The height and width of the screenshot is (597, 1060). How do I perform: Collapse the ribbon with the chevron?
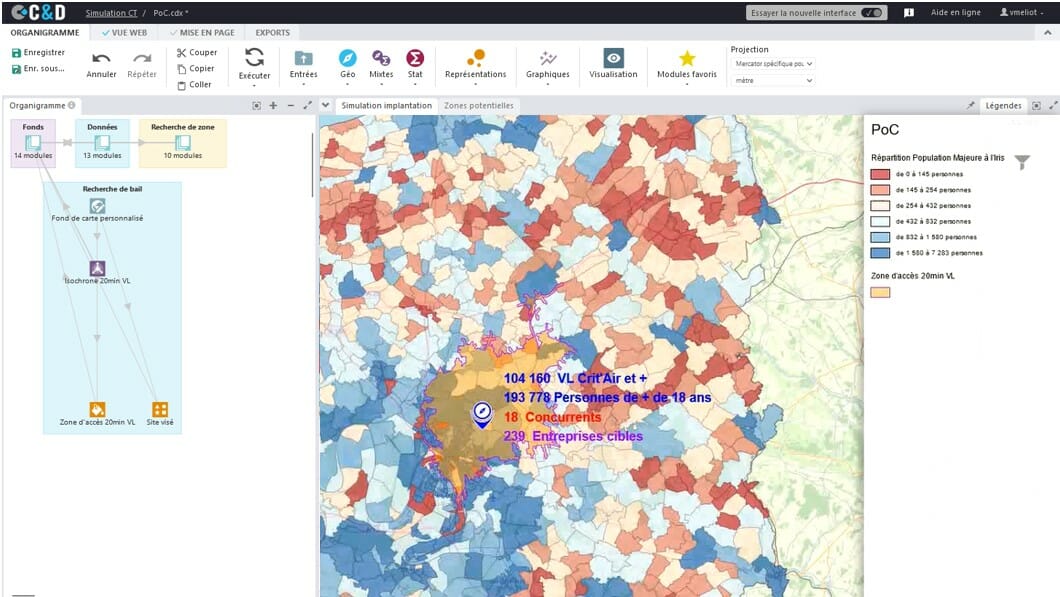[326, 105]
